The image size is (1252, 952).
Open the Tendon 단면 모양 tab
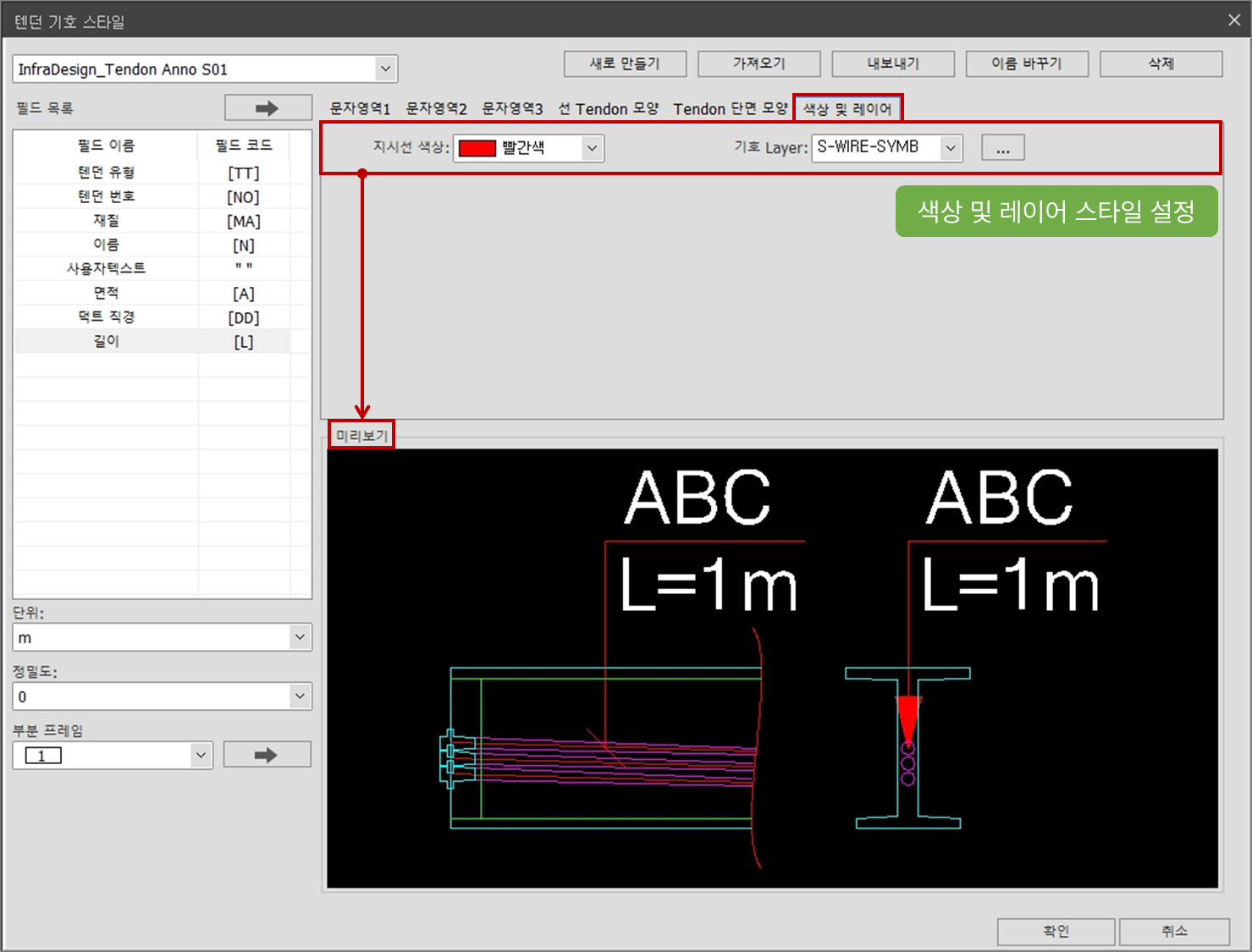(x=730, y=109)
